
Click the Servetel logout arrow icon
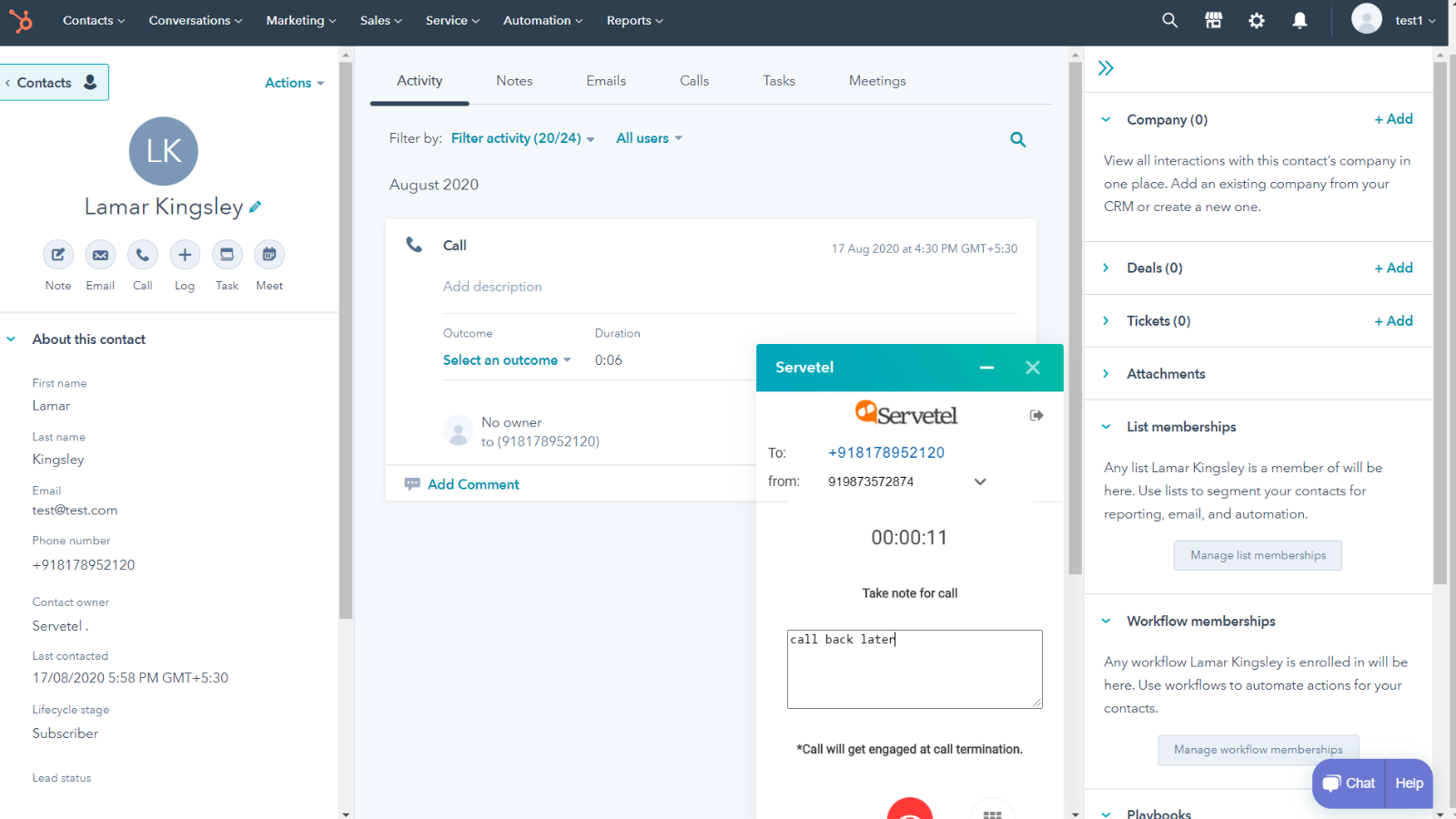tap(1036, 415)
